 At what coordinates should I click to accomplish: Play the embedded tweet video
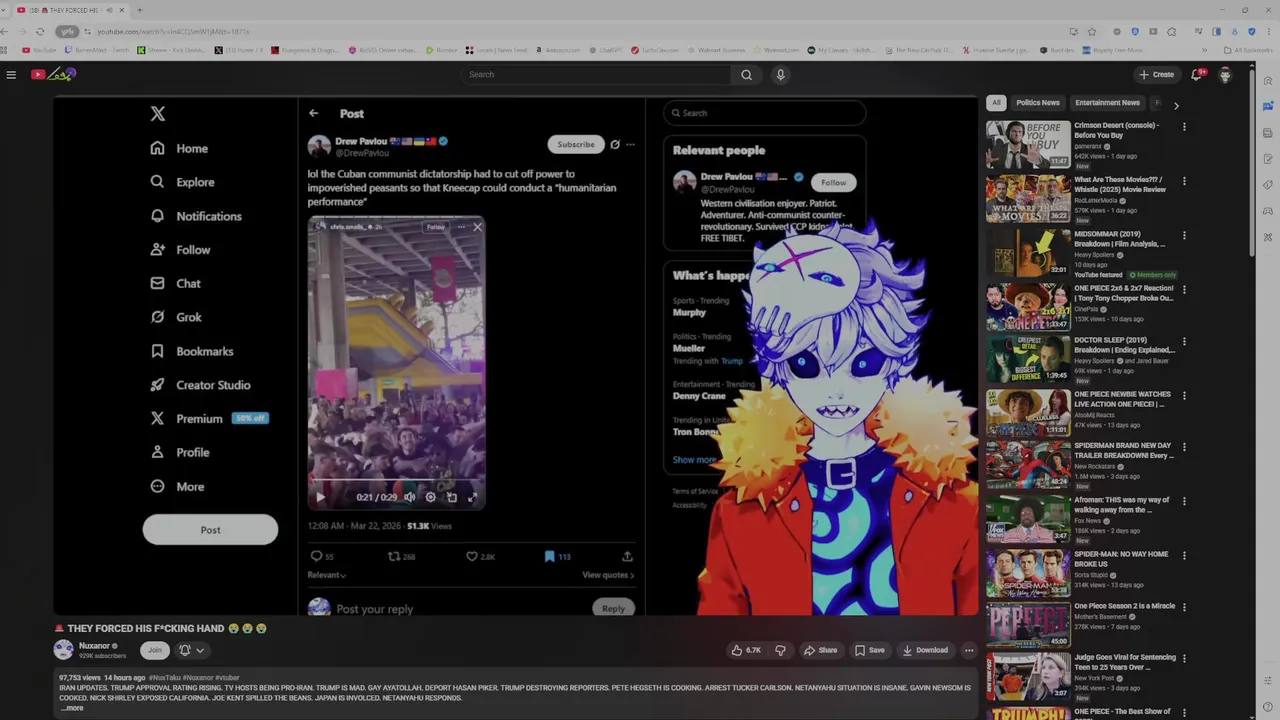320,497
